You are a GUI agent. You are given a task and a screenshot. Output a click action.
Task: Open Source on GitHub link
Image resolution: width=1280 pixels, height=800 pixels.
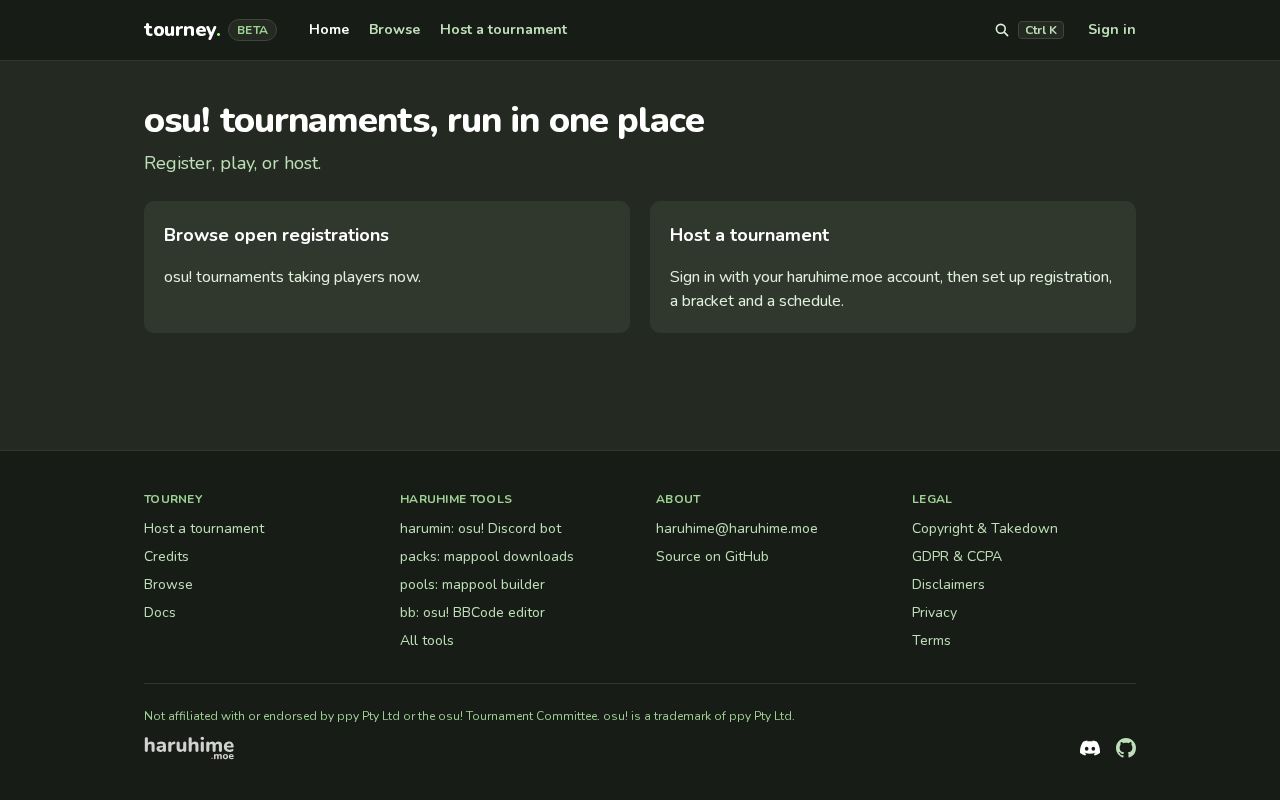(712, 556)
